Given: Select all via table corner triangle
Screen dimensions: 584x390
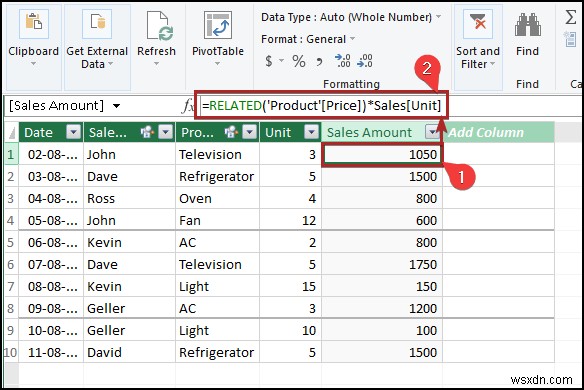Looking at the screenshot, I should point(12,132).
